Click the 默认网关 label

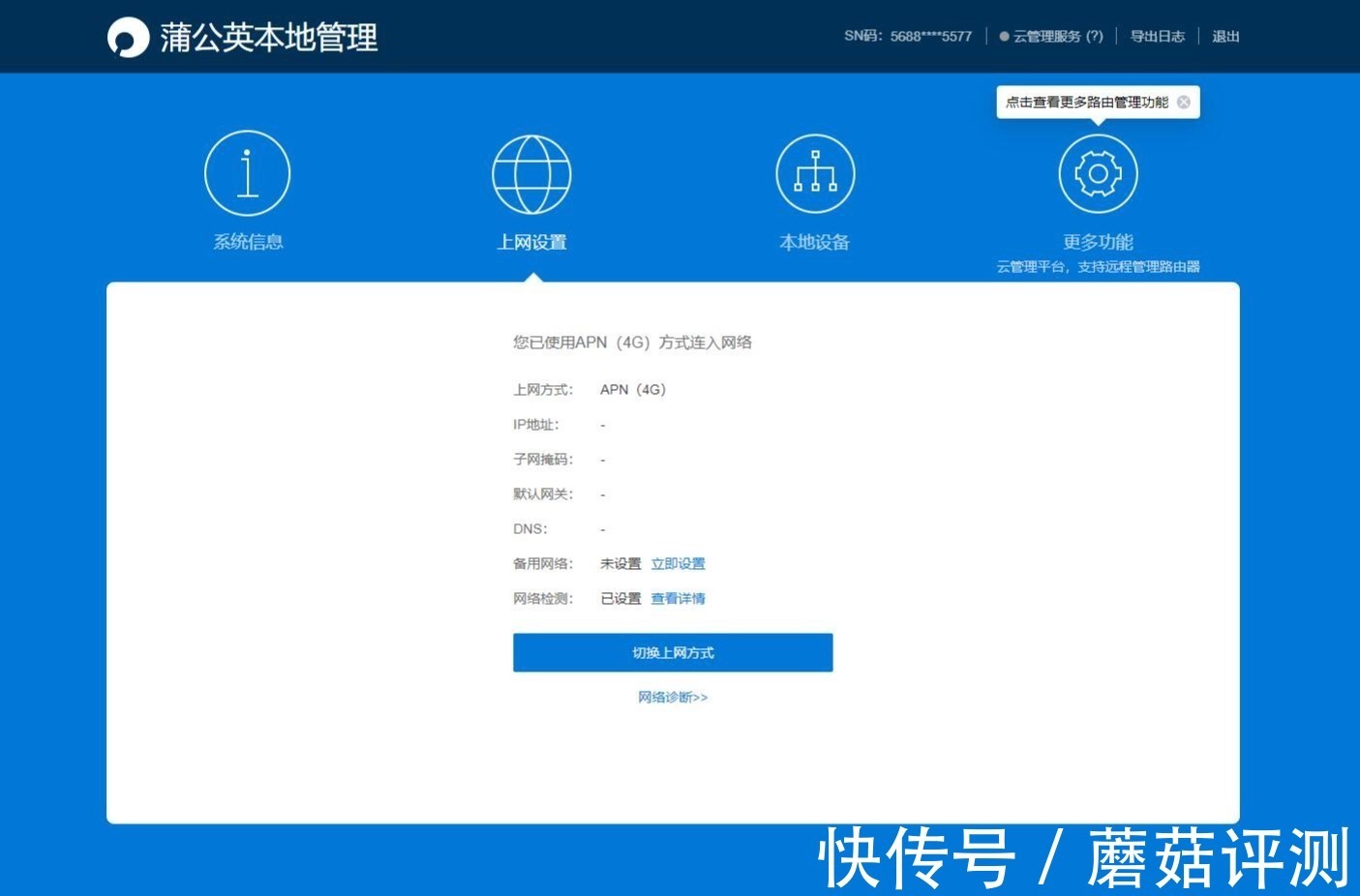coord(543,493)
